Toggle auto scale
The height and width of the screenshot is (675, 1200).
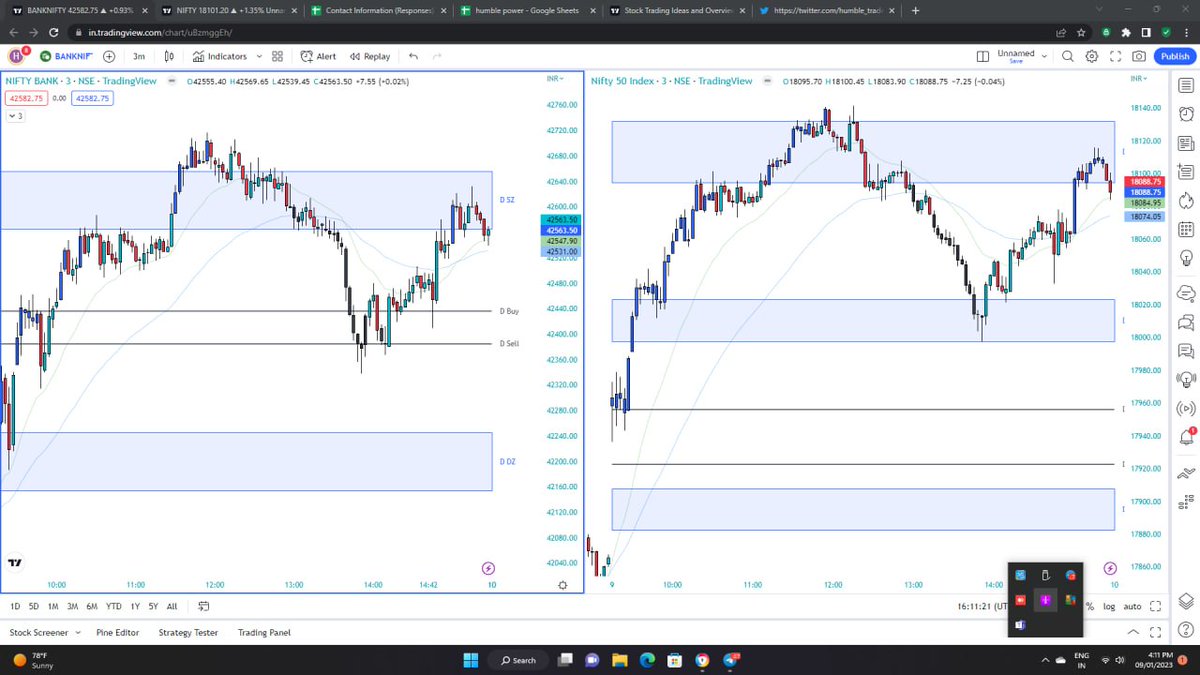tap(1132, 606)
